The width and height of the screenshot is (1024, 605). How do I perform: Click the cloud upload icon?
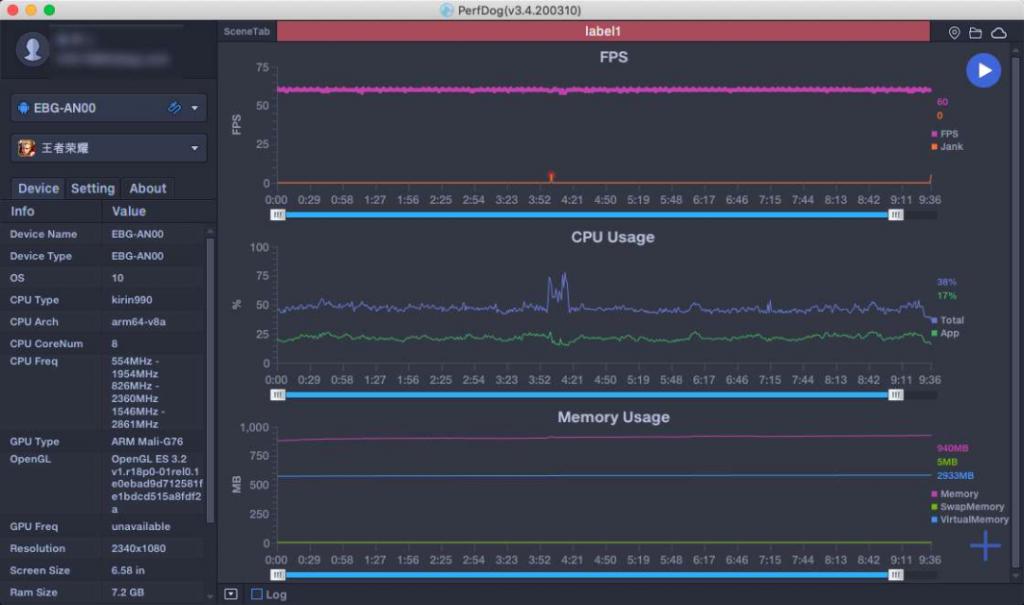(x=999, y=33)
